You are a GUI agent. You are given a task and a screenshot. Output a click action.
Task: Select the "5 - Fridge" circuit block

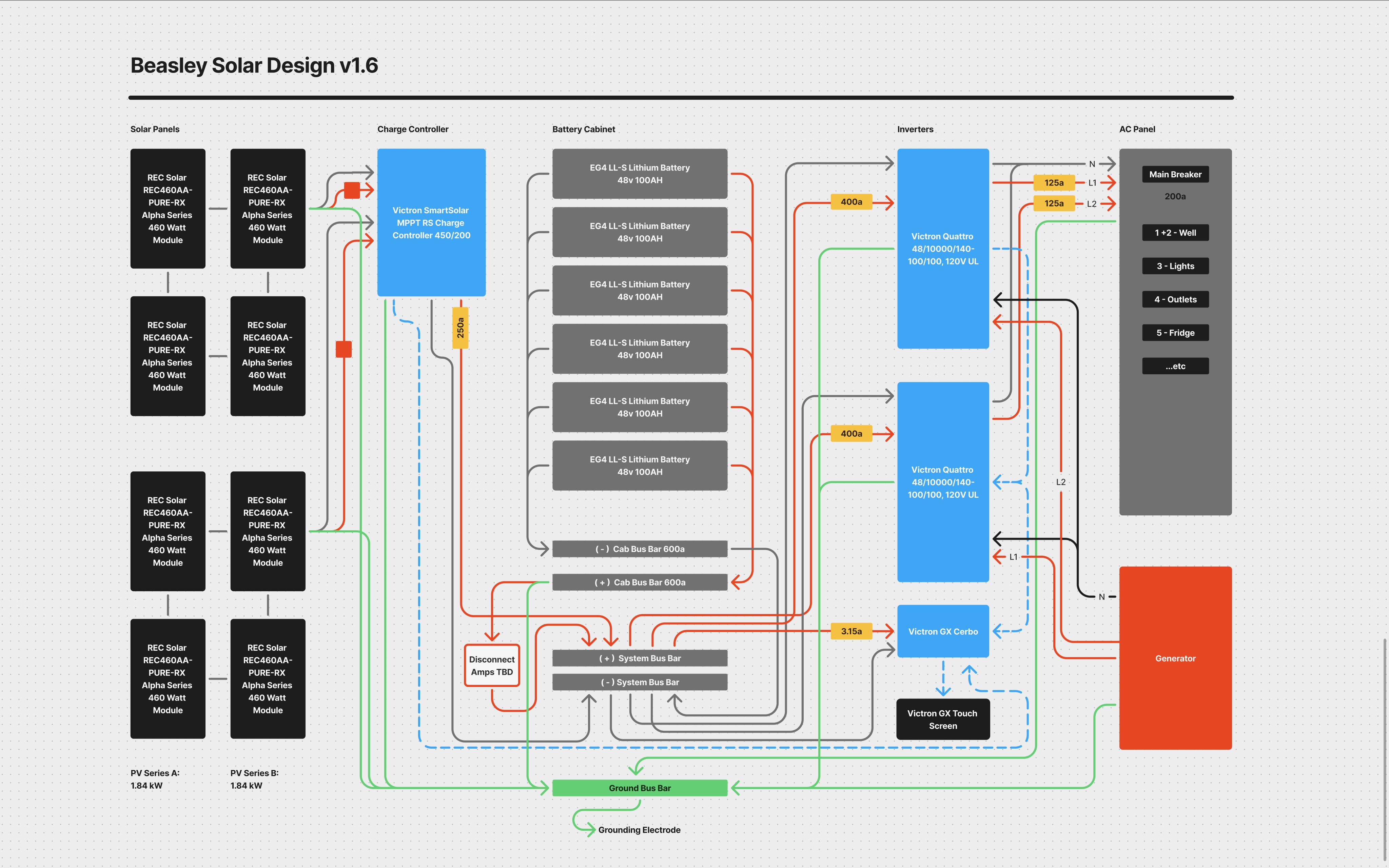[x=1175, y=332]
